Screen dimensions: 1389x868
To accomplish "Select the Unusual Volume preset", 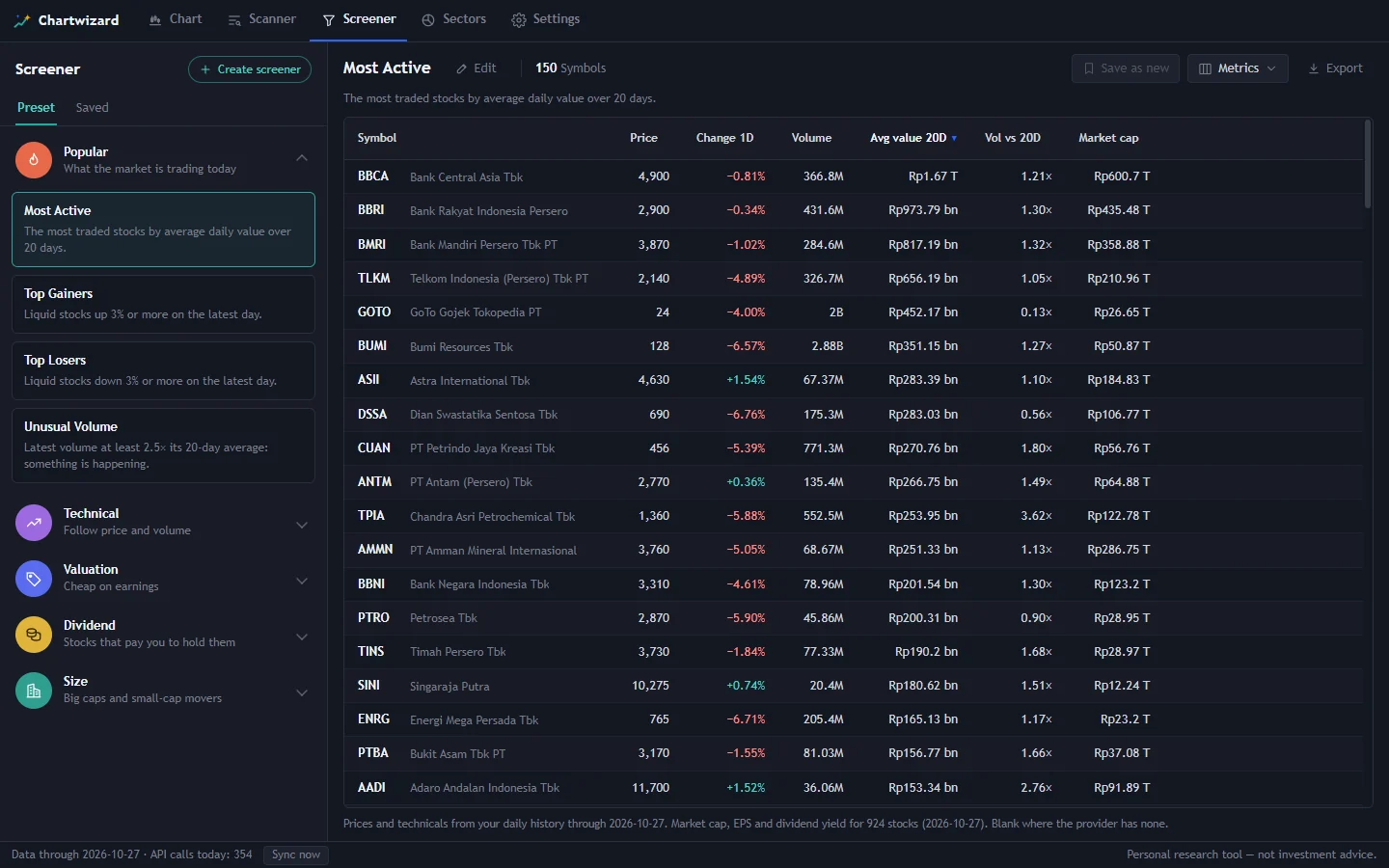I will coord(163,446).
